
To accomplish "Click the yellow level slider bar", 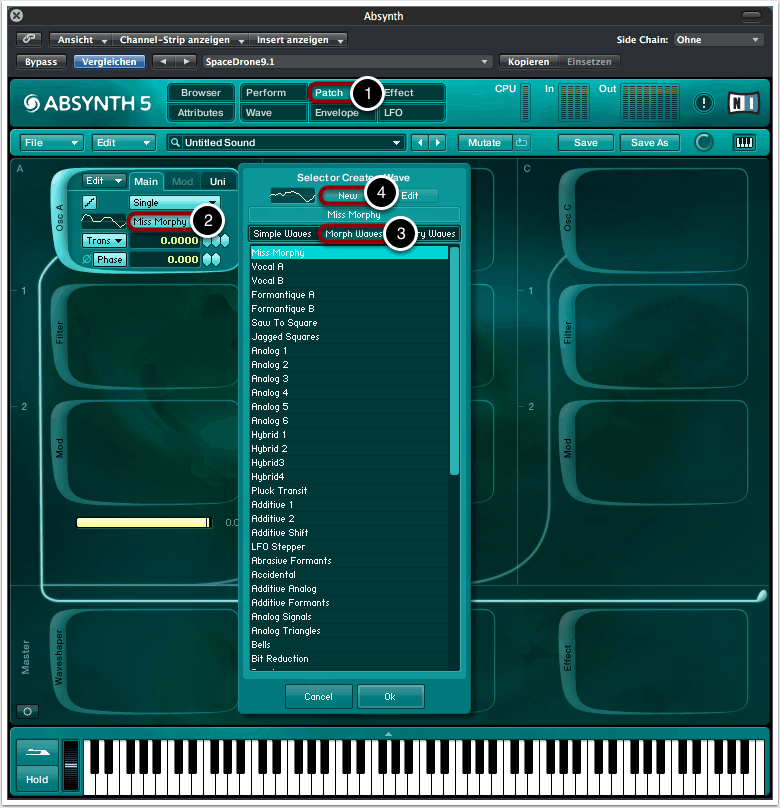I will [x=143, y=522].
